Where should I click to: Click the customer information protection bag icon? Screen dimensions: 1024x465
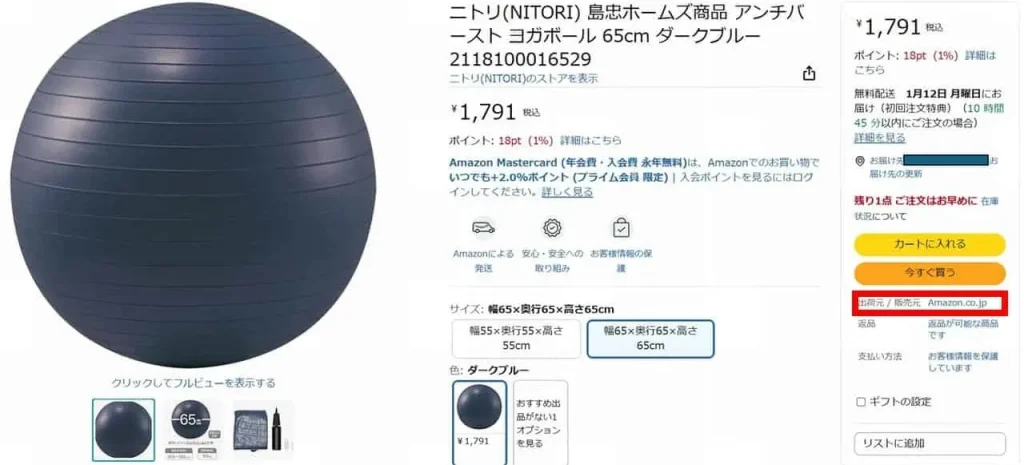pos(620,228)
